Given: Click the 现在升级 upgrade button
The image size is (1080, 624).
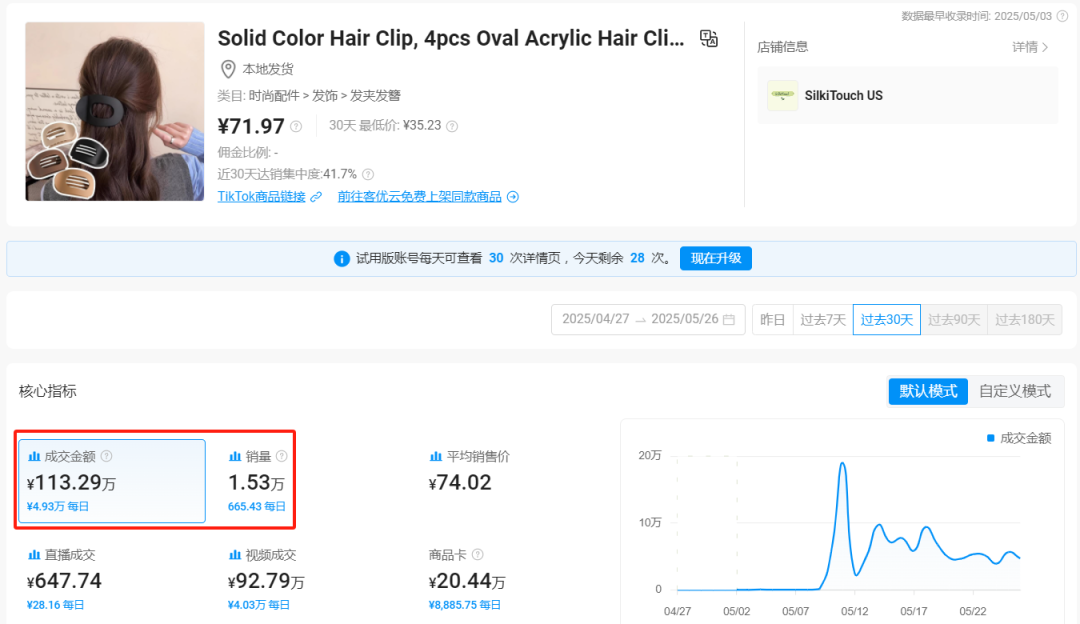Looking at the screenshot, I should tap(716, 258).
